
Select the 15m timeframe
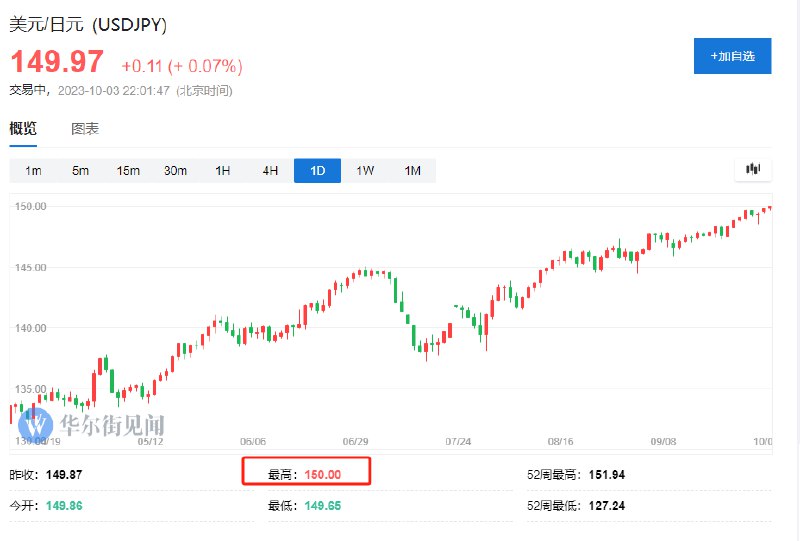[128, 170]
